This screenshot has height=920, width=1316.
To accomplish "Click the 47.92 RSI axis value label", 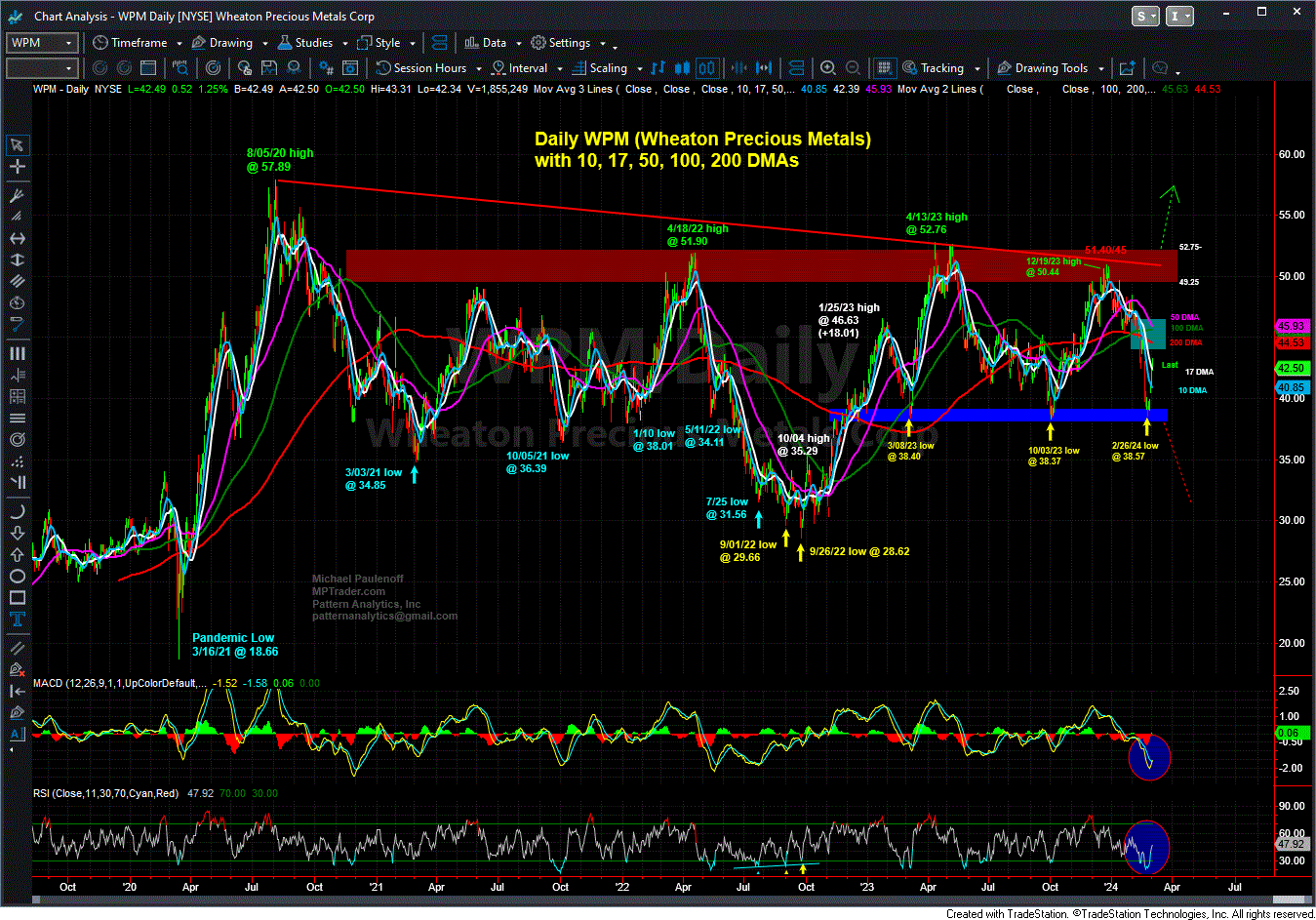I will [1291, 844].
